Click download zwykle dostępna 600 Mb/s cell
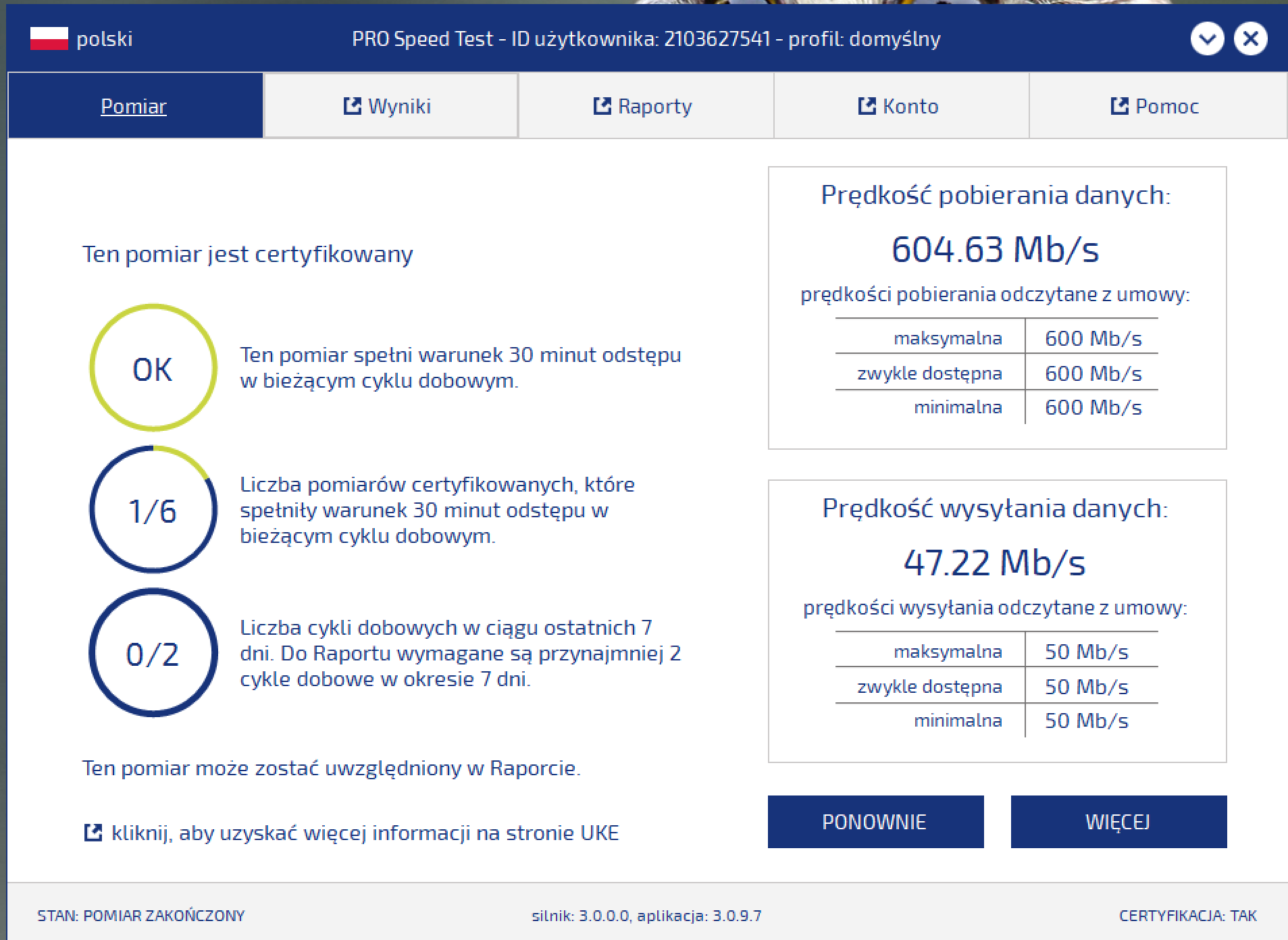 coord(1093,373)
